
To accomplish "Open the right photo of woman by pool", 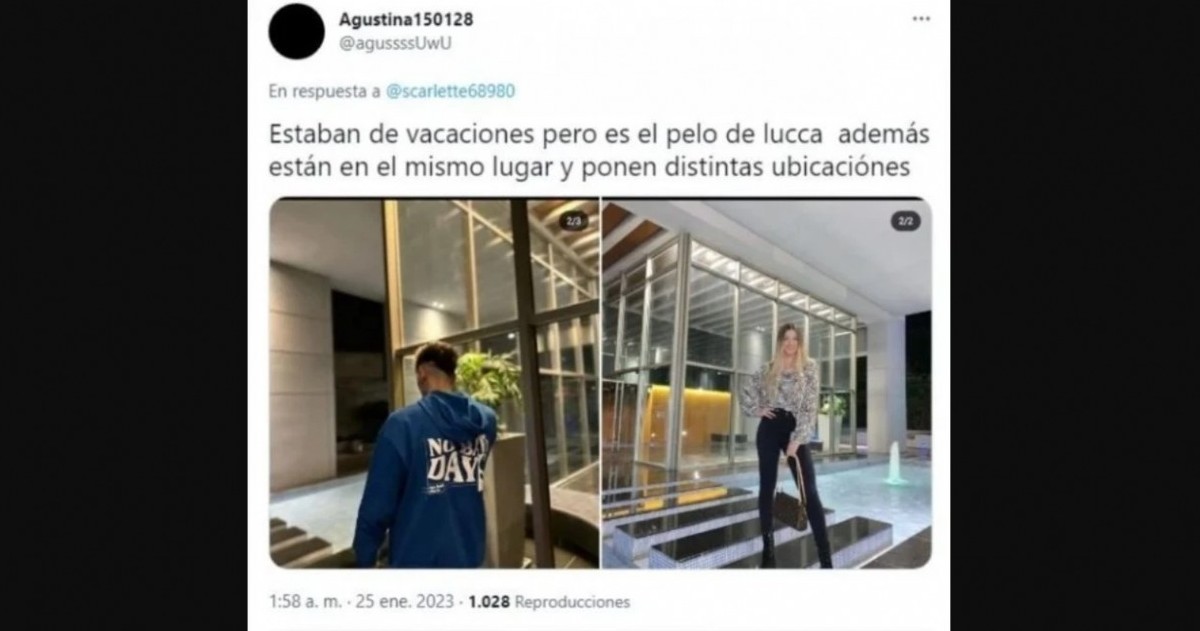I will coord(767,383).
